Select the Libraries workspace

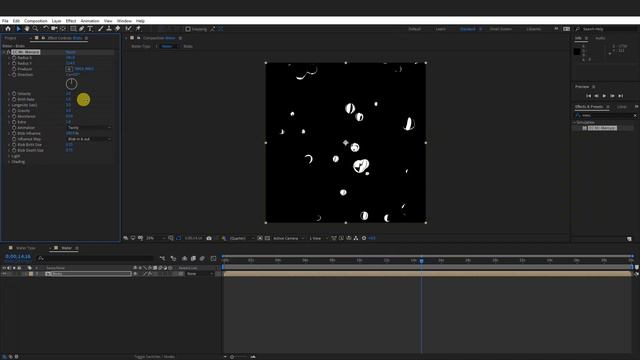pyautogui.click(x=533, y=29)
